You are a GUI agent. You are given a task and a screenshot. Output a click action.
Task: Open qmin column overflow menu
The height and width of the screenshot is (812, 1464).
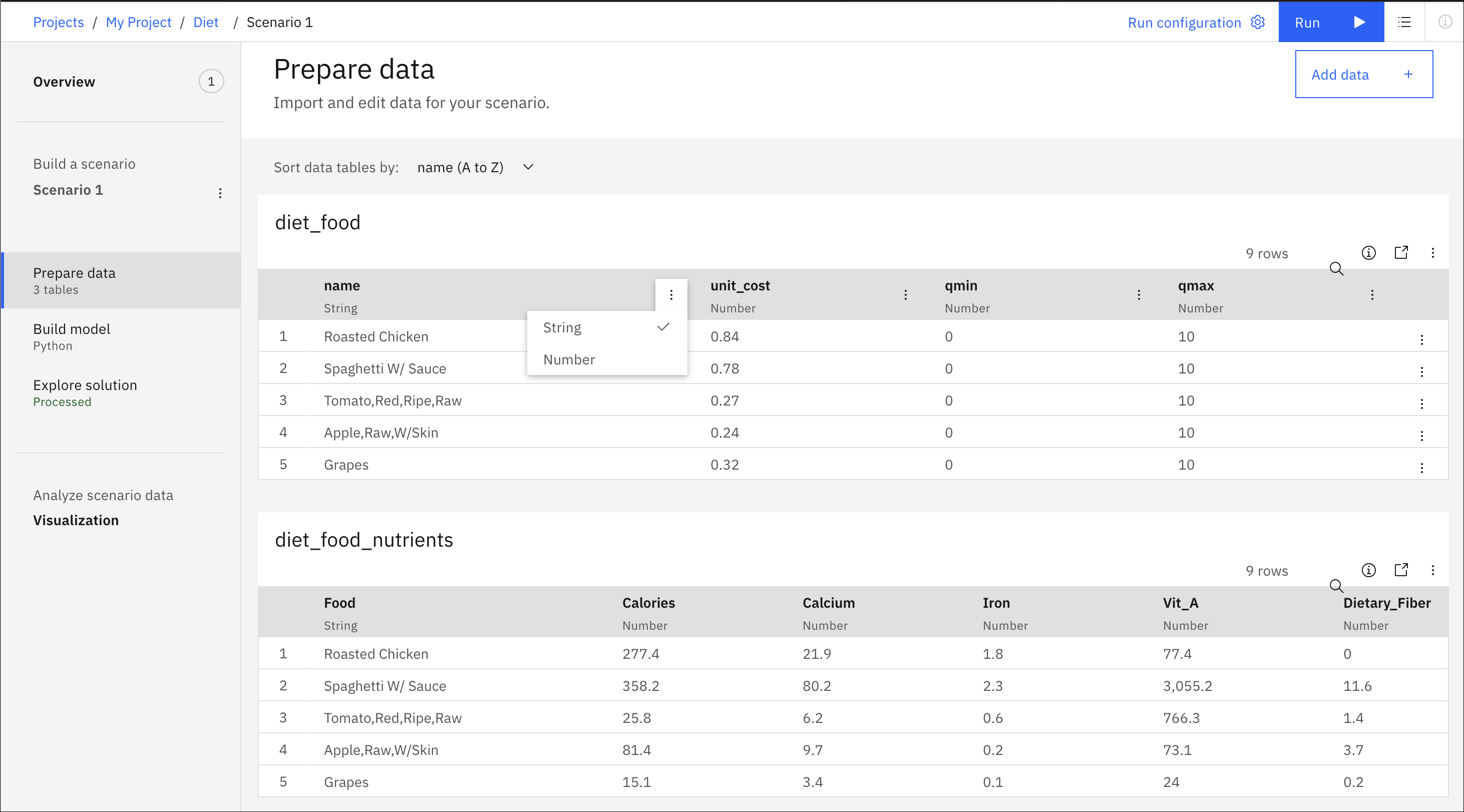1139,294
